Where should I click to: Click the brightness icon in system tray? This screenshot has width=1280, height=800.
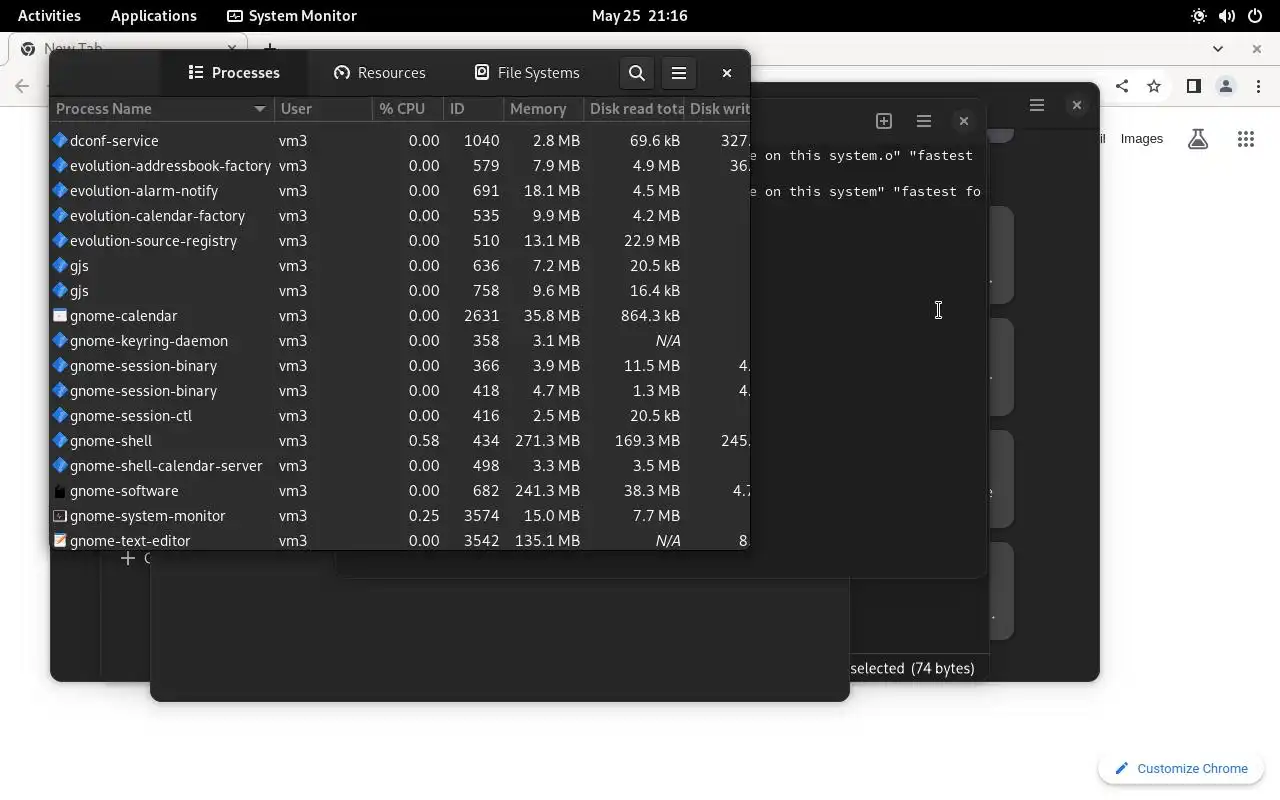[x=1199, y=15]
